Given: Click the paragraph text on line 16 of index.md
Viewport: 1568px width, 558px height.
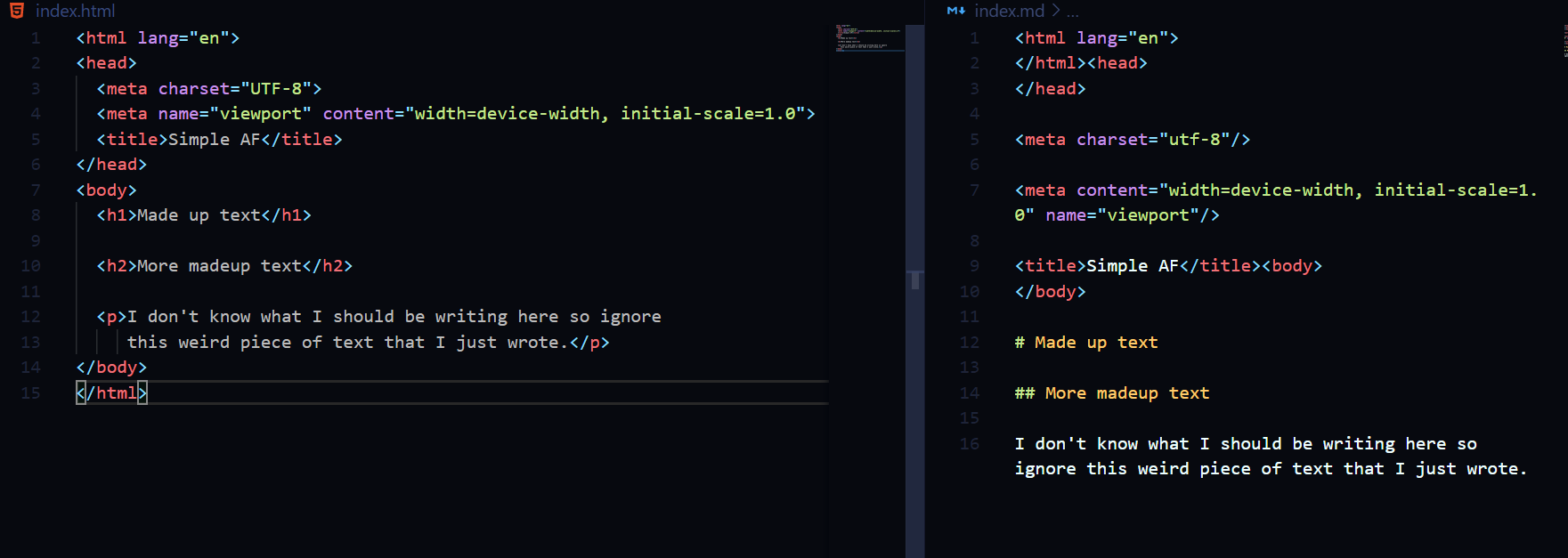Looking at the screenshot, I should click(x=1271, y=457).
